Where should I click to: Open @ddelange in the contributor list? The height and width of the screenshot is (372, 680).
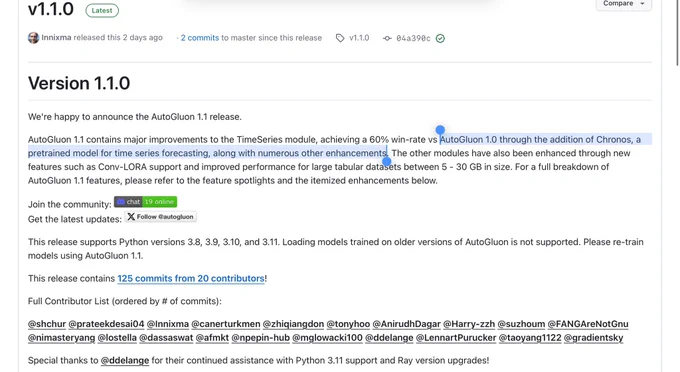389,338
